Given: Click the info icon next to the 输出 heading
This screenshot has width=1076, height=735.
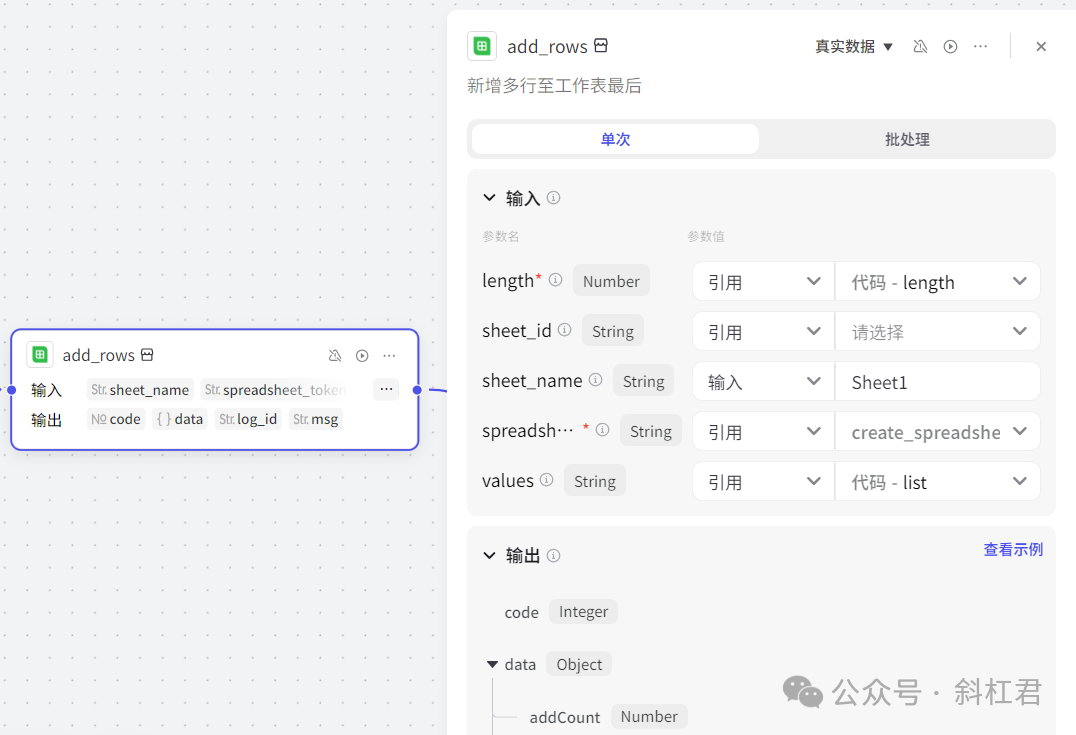Looking at the screenshot, I should (554, 555).
